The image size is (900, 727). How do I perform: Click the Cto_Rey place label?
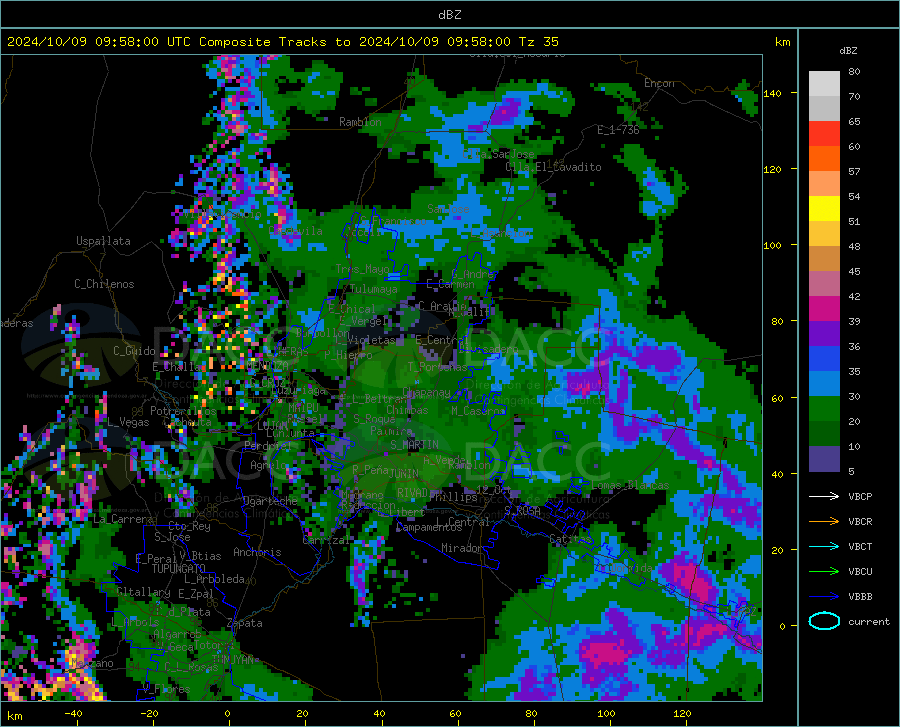coord(189,526)
